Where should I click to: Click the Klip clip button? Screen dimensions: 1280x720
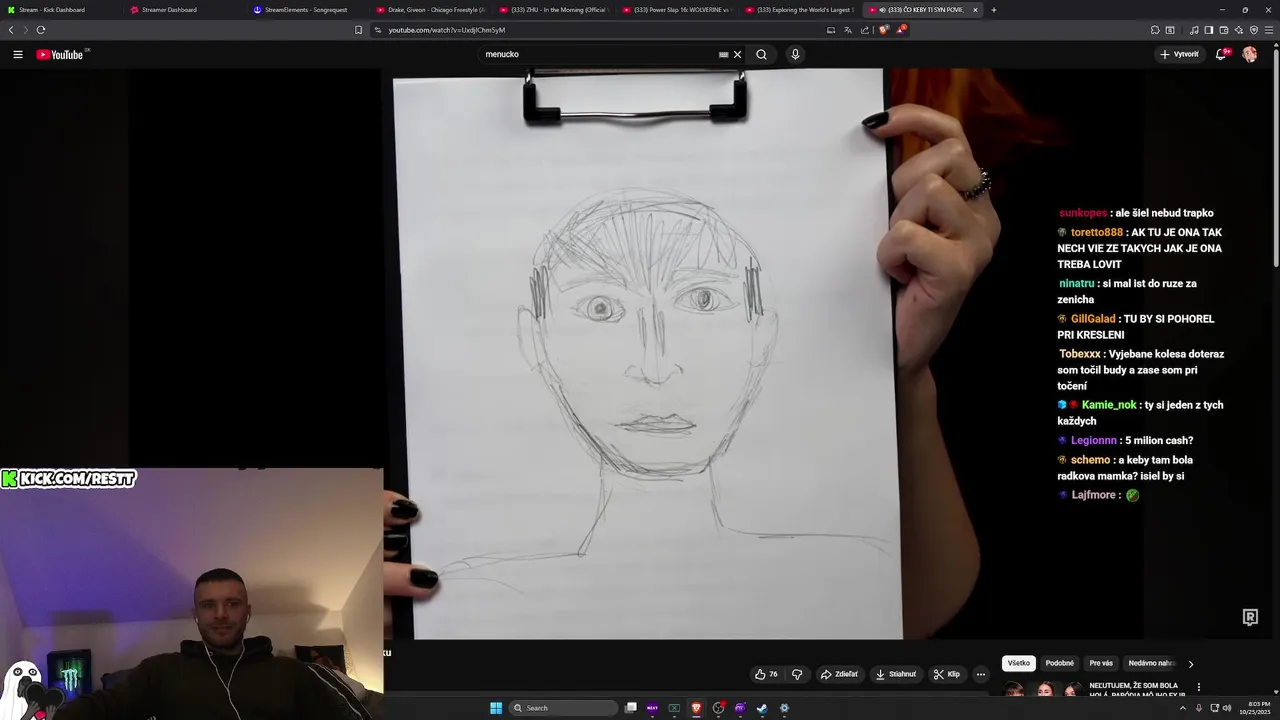click(x=946, y=674)
